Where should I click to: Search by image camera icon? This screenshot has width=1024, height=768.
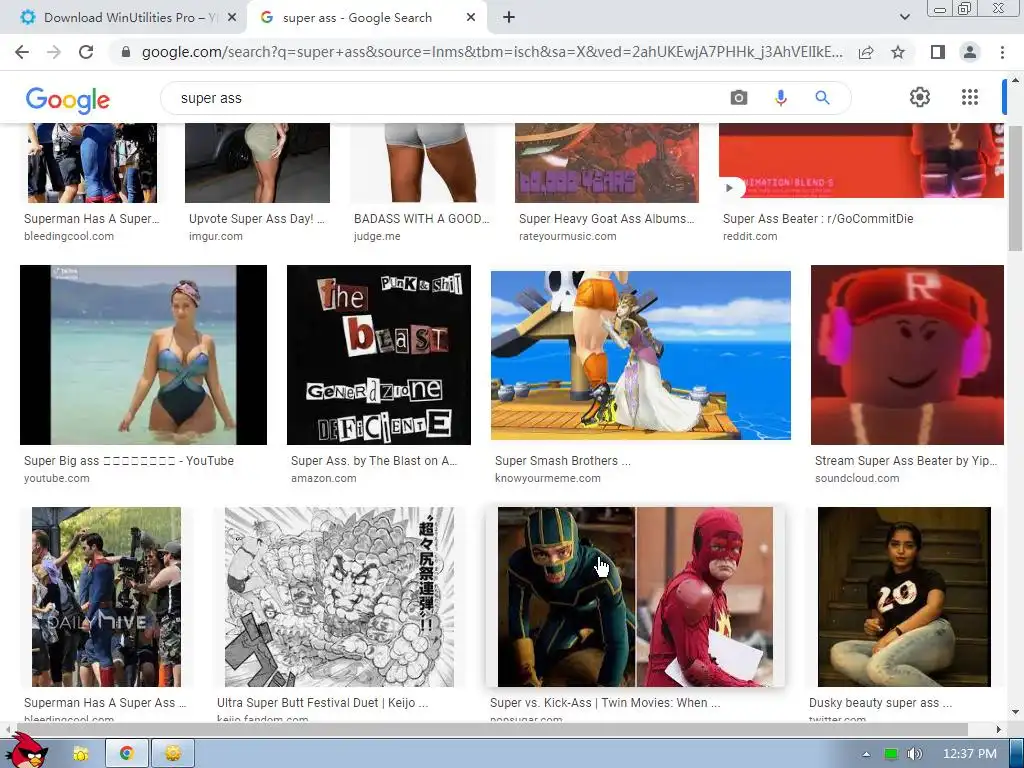point(739,98)
